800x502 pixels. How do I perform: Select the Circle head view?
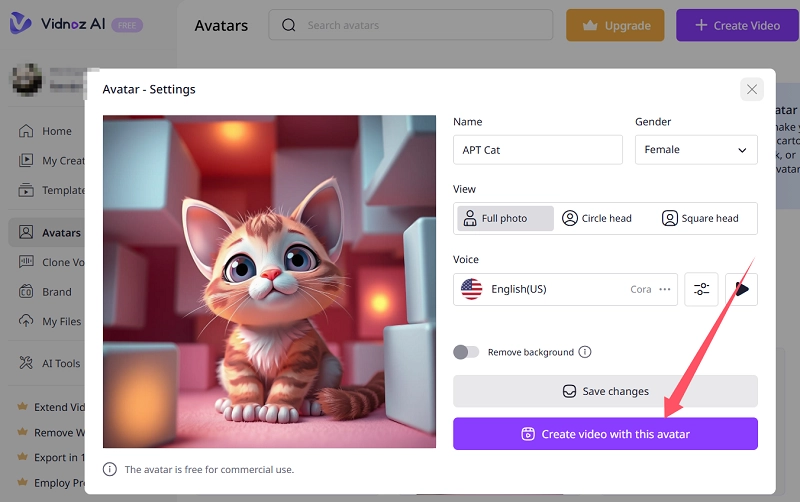pos(597,218)
